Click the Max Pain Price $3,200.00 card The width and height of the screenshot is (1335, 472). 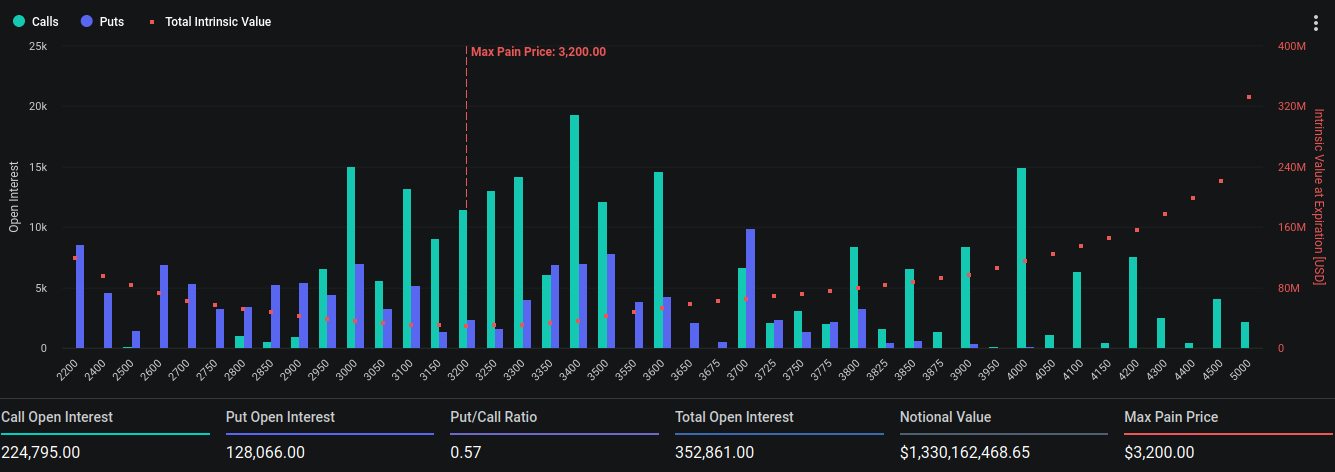coord(1228,435)
